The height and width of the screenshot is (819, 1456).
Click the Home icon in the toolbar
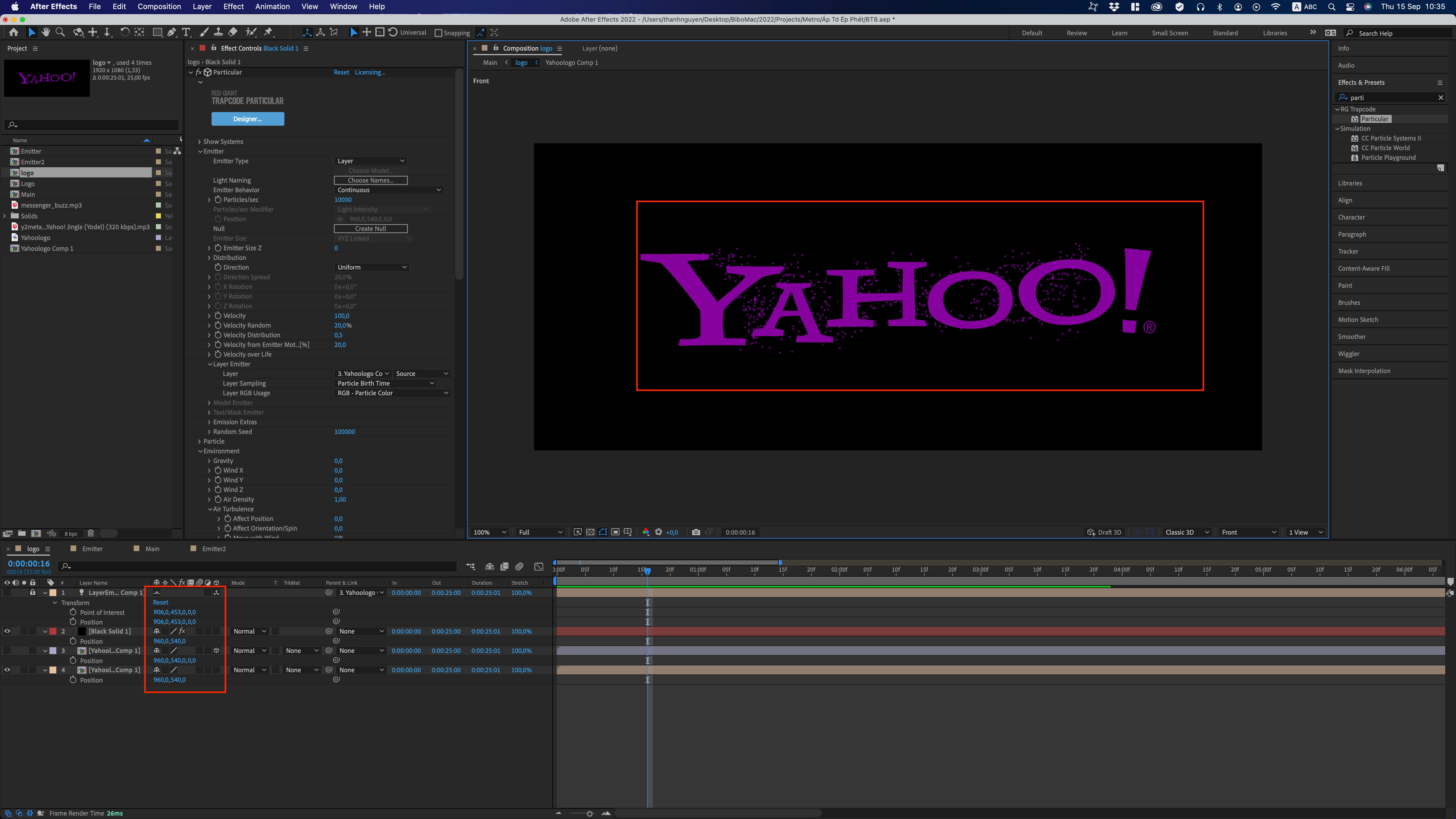pos(14,33)
